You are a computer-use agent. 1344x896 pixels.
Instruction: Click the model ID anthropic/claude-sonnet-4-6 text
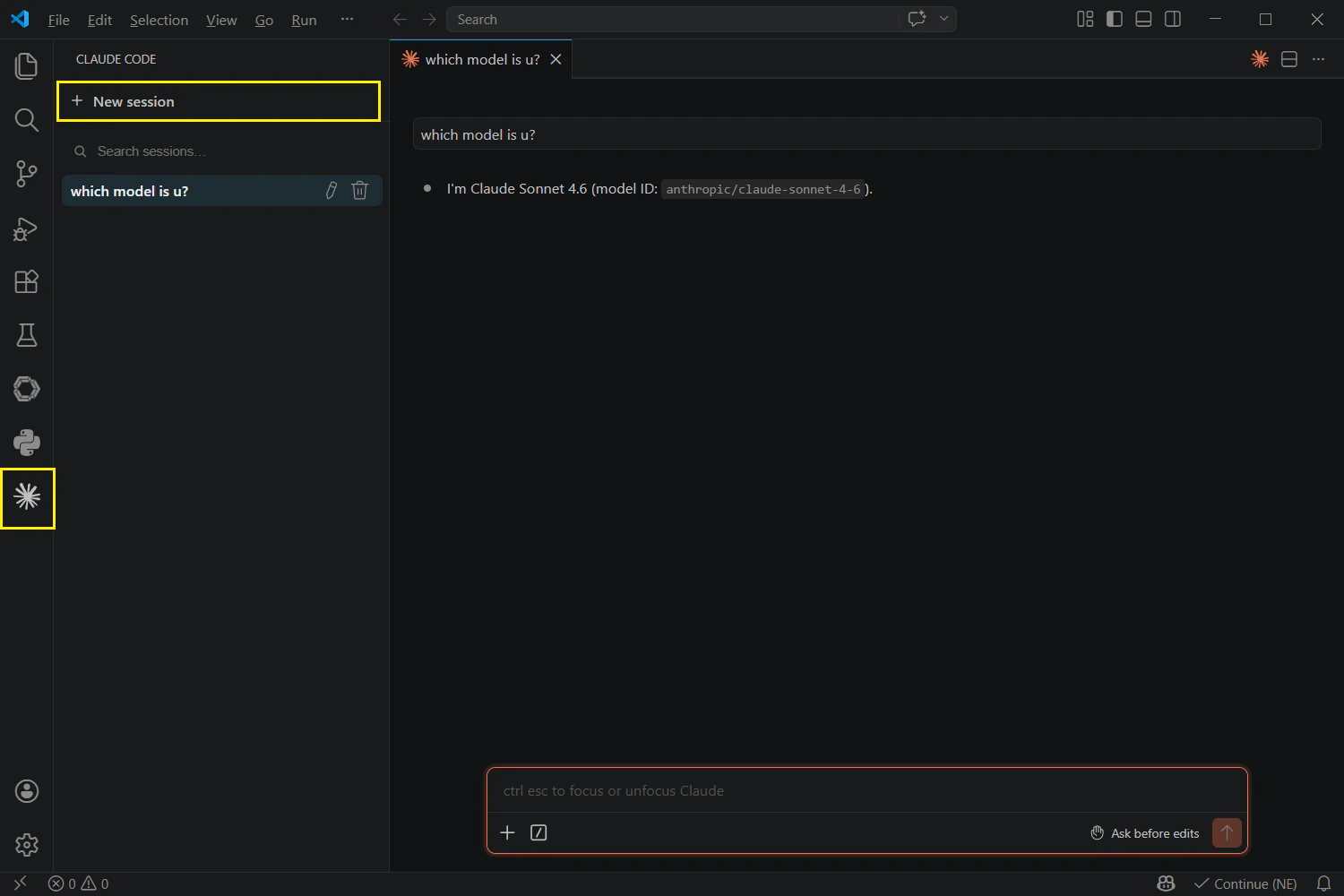point(763,189)
